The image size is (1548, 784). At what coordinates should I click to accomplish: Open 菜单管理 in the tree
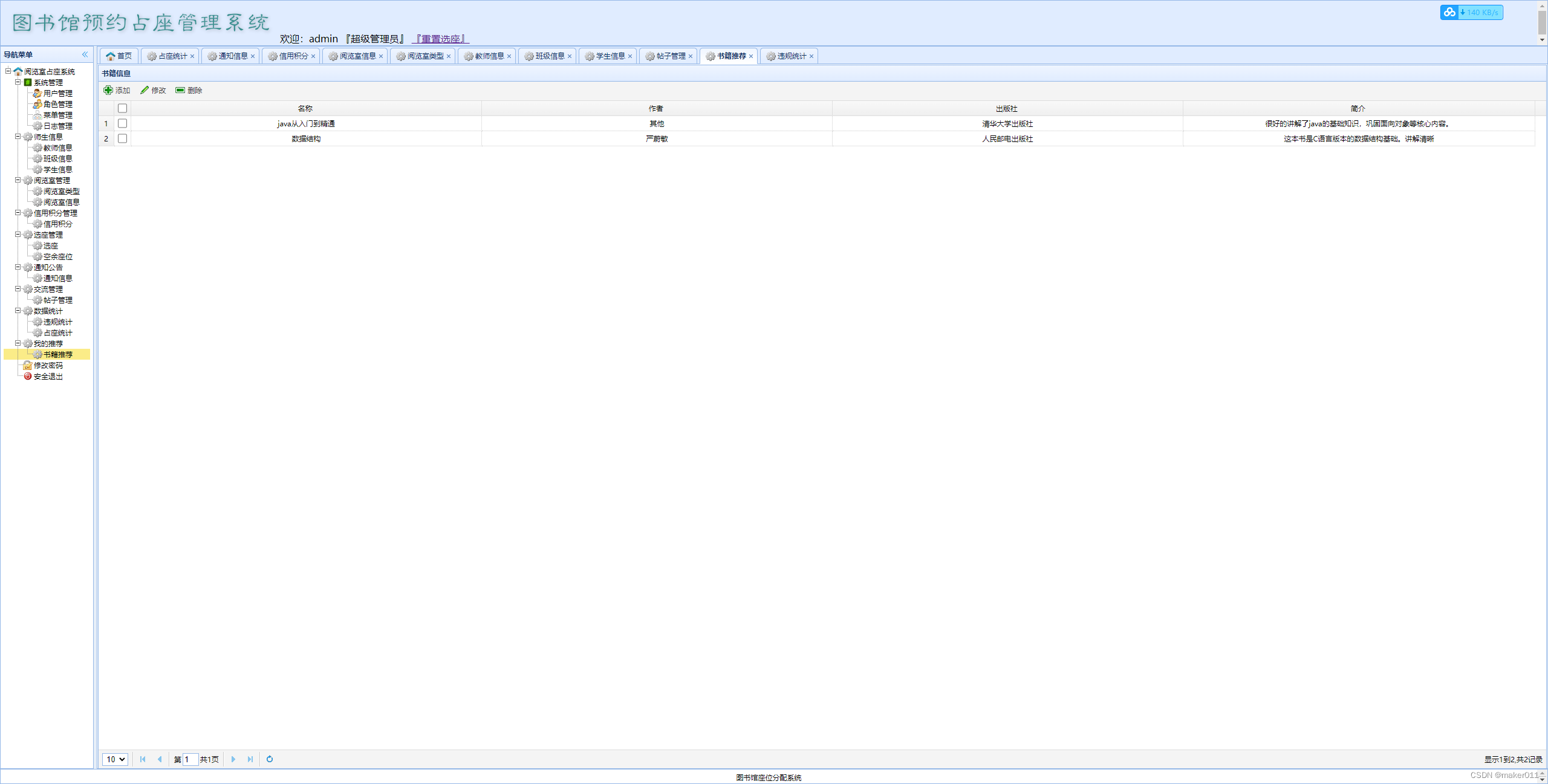[x=58, y=115]
